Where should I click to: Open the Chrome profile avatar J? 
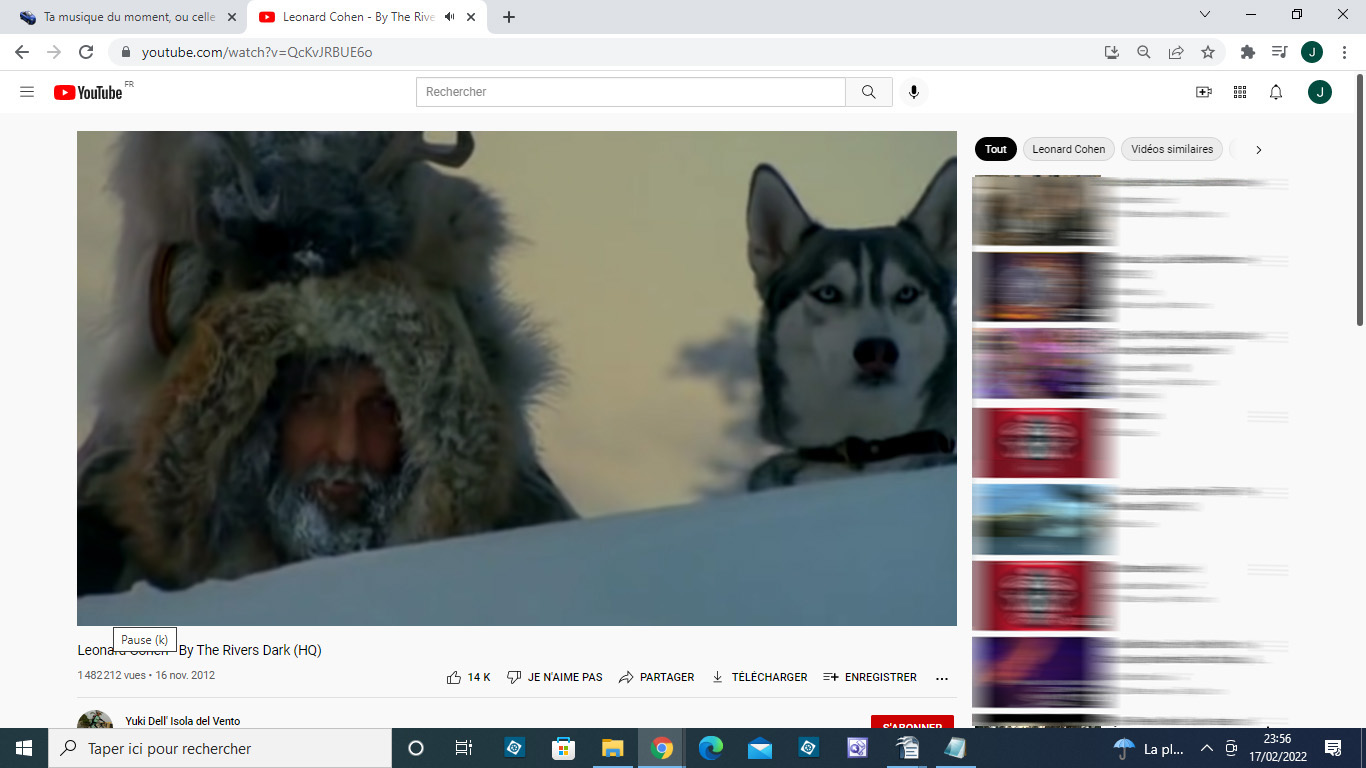[1312, 52]
